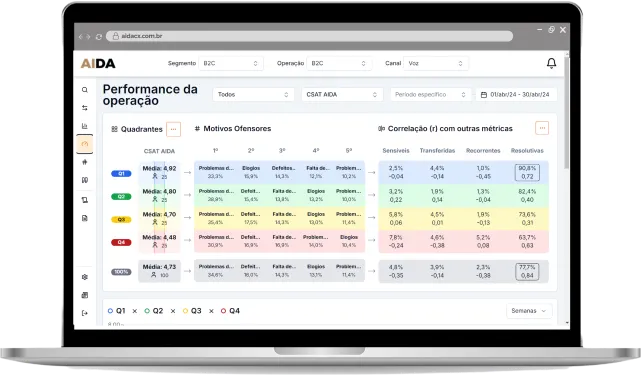Click the Quadrantes grid icon
641x375 pixels.
coord(114,129)
